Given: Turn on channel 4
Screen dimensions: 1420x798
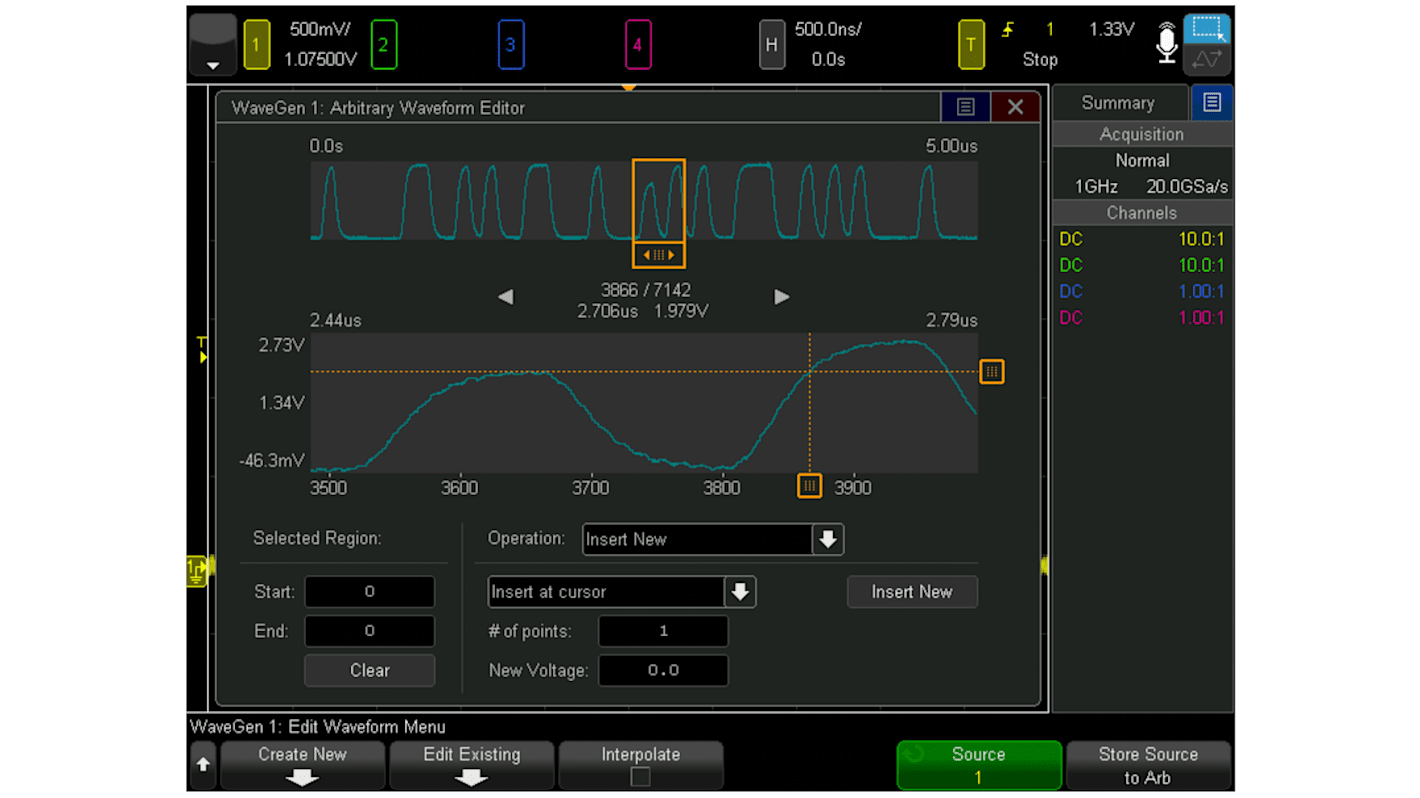Looking at the screenshot, I should 638,44.
